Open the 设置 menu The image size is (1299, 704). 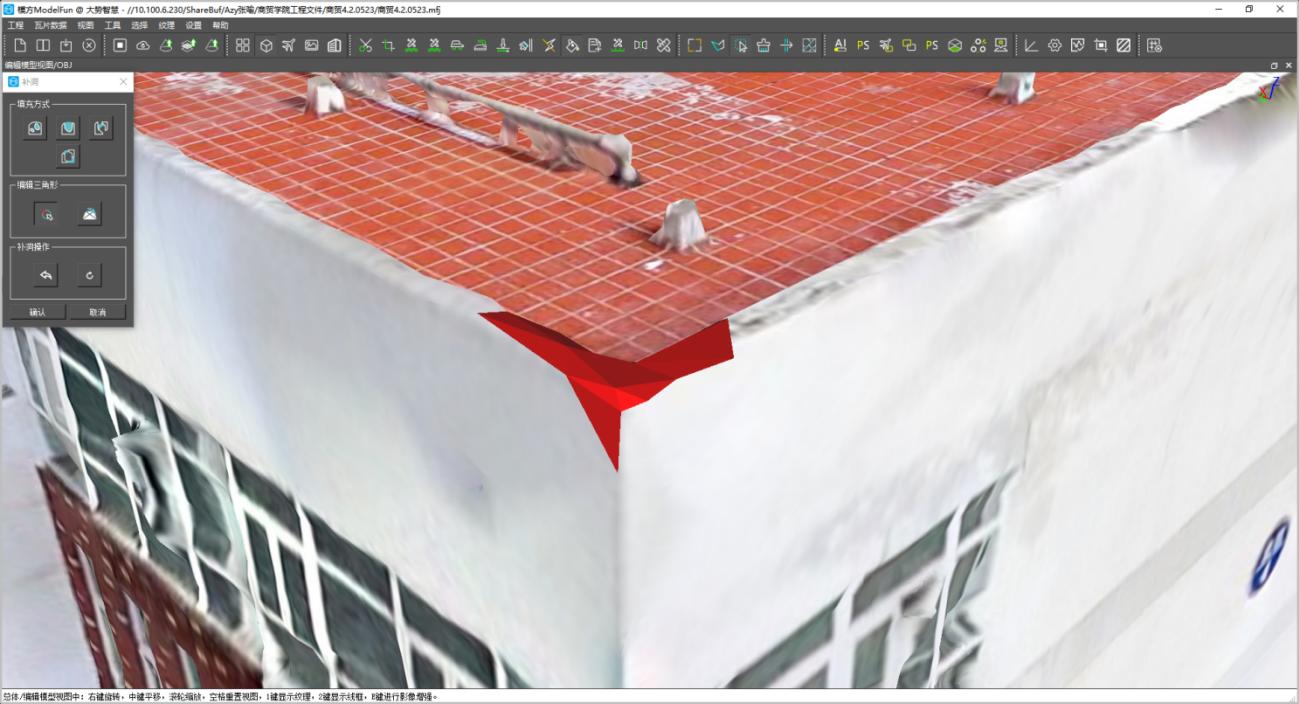click(193, 25)
